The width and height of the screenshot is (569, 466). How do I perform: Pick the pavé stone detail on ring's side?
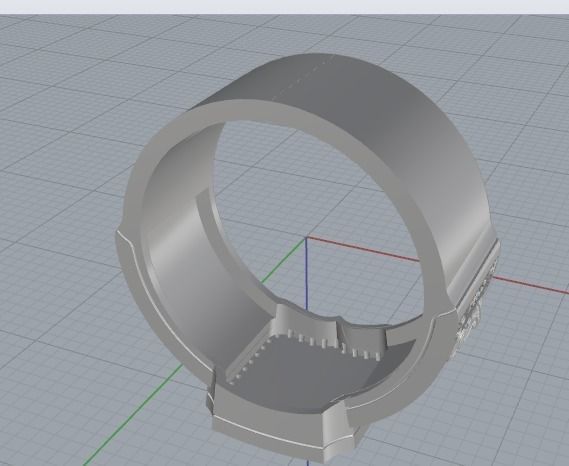tap(475, 306)
